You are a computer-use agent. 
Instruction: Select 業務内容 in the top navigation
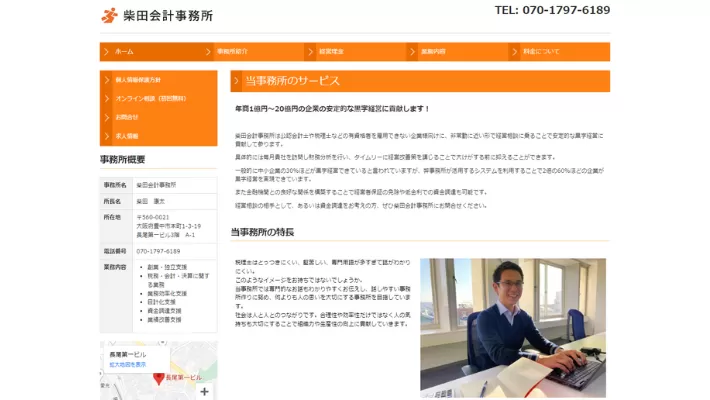pyautogui.click(x=433, y=51)
